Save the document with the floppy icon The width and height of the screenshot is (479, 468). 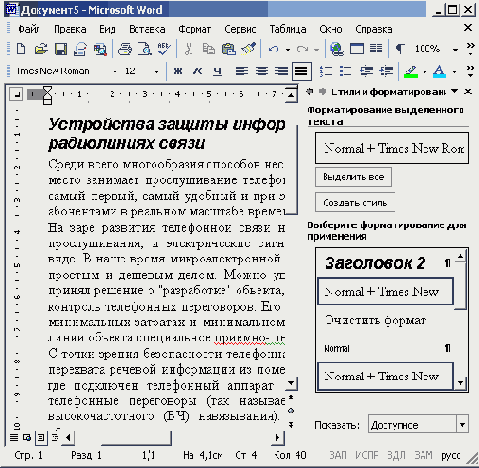coord(61,49)
